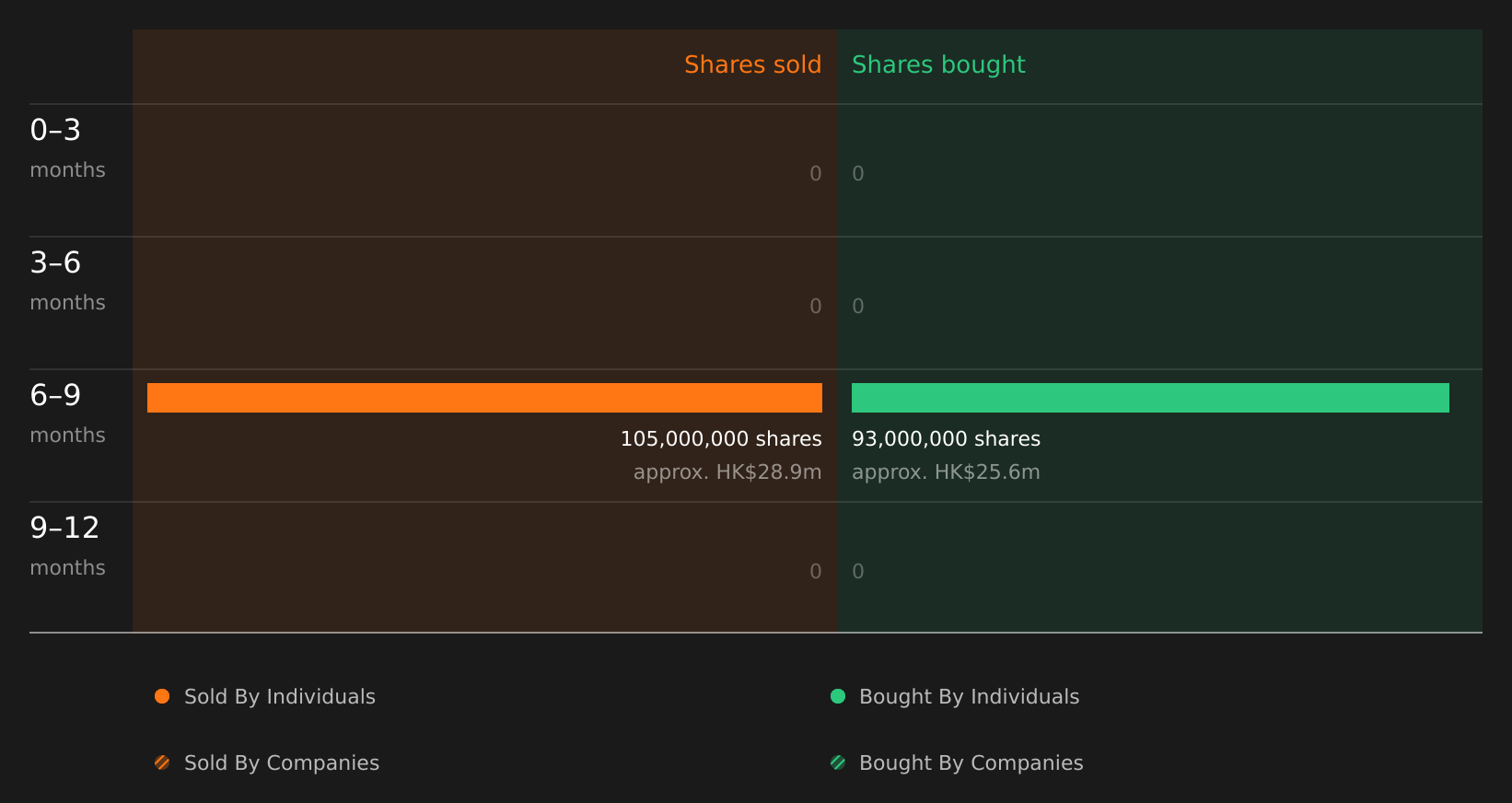Click the 6–9 months row label

pyautogui.click(x=67, y=413)
